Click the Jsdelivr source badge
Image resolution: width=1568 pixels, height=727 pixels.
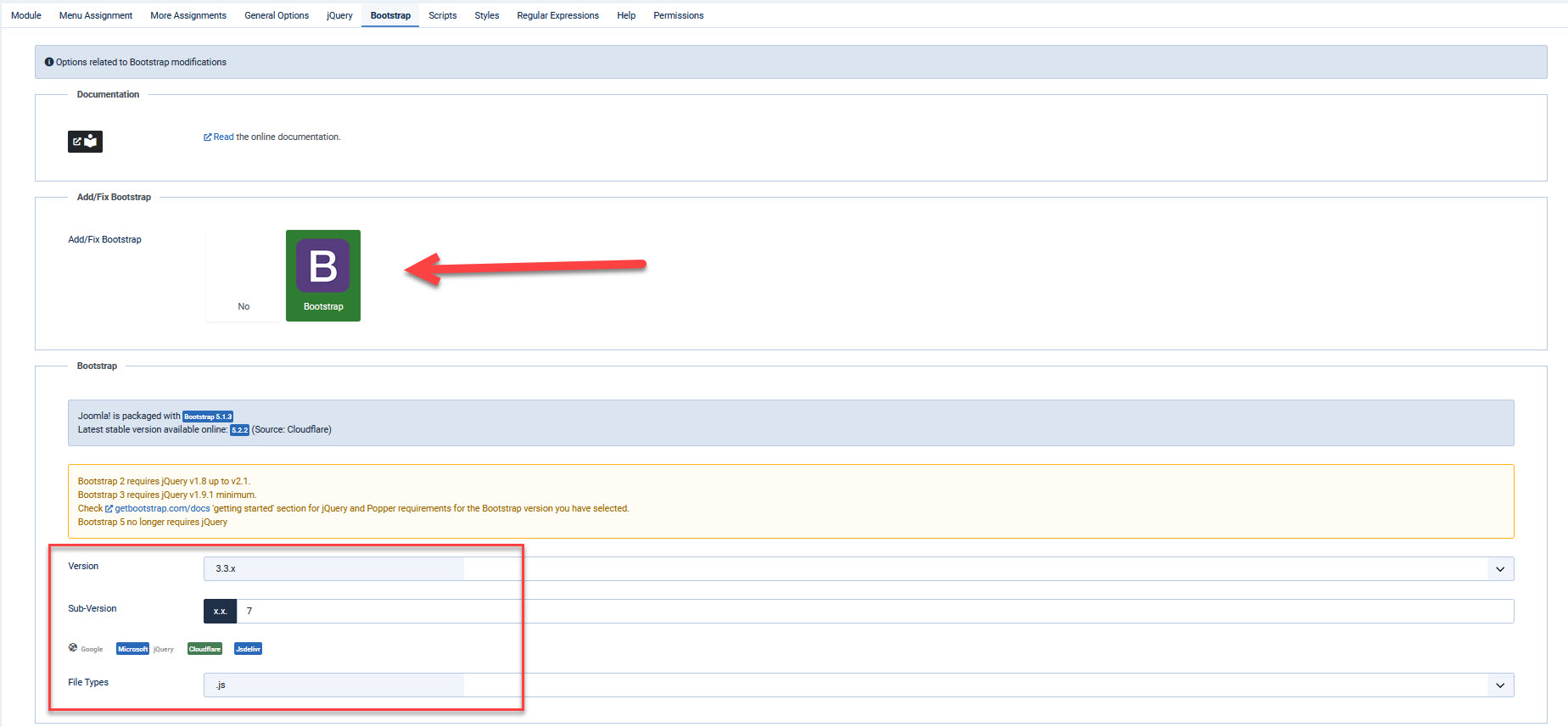tap(248, 649)
